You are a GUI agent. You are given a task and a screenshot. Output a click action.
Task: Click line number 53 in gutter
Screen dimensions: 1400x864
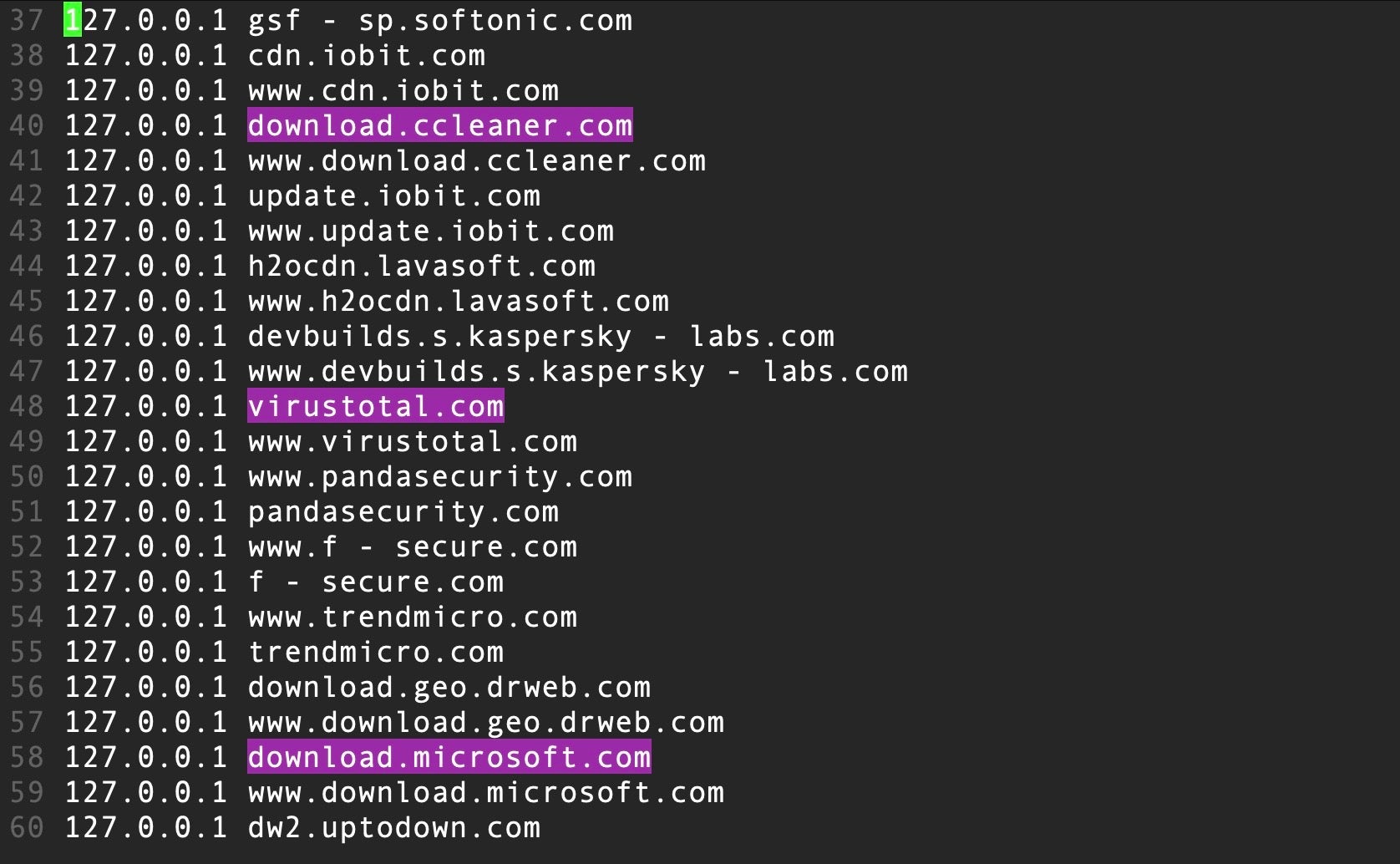pyautogui.click(x=26, y=582)
